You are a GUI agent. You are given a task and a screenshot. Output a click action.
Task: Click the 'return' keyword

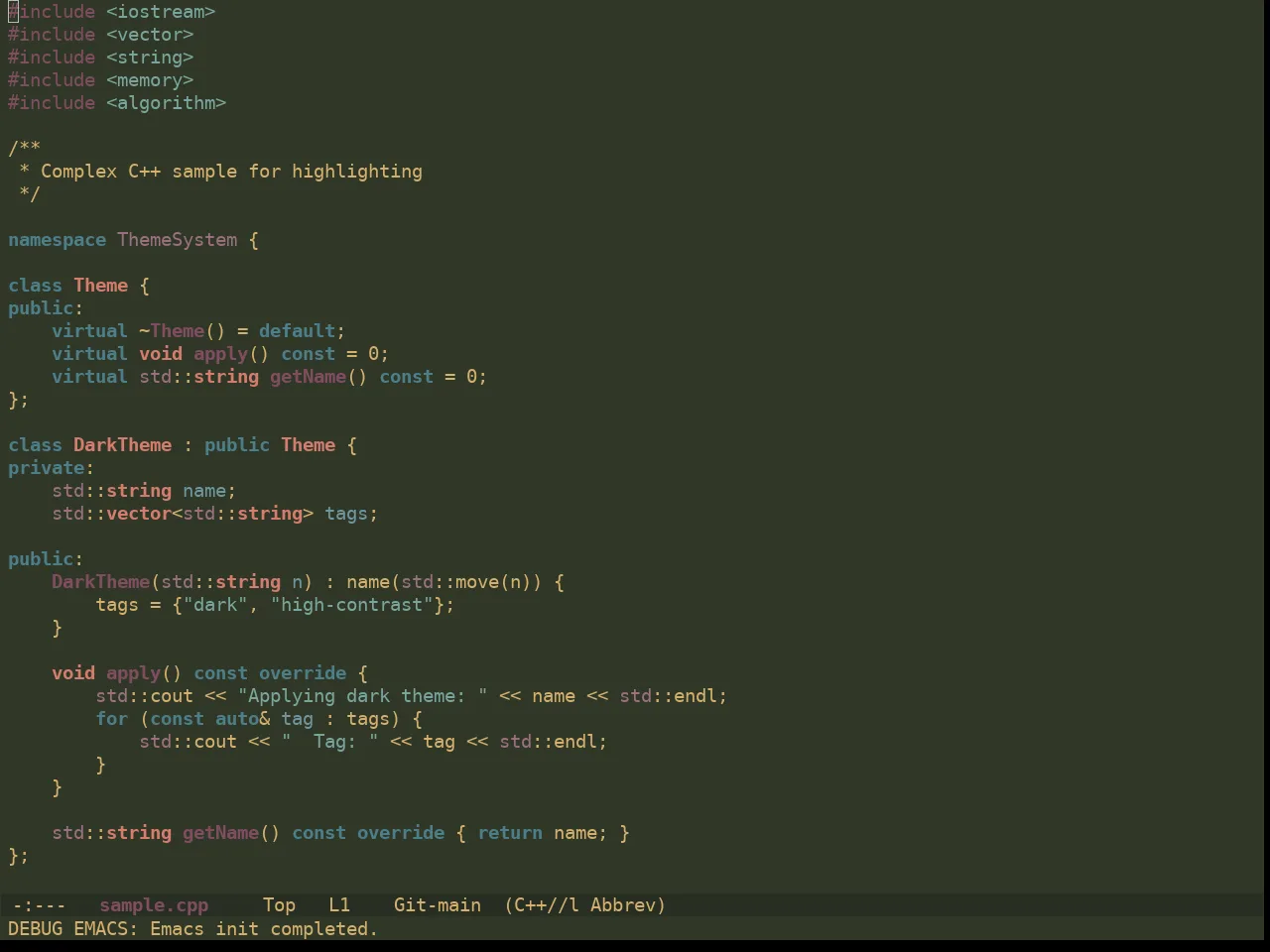510,833
